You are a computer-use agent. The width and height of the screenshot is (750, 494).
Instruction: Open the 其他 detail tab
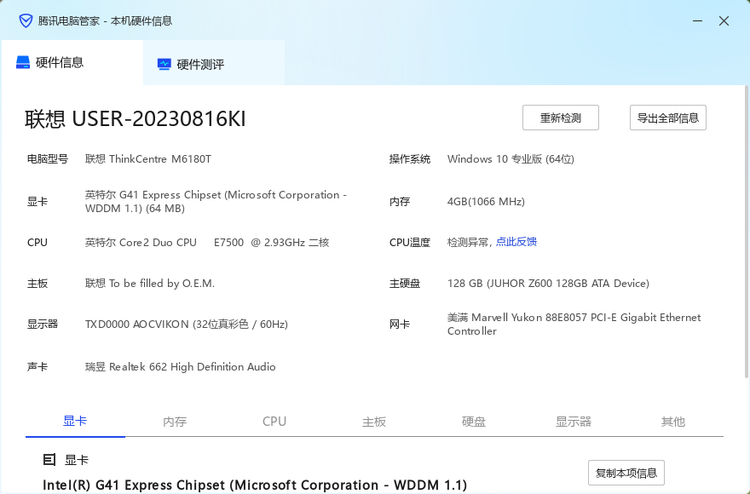673,422
